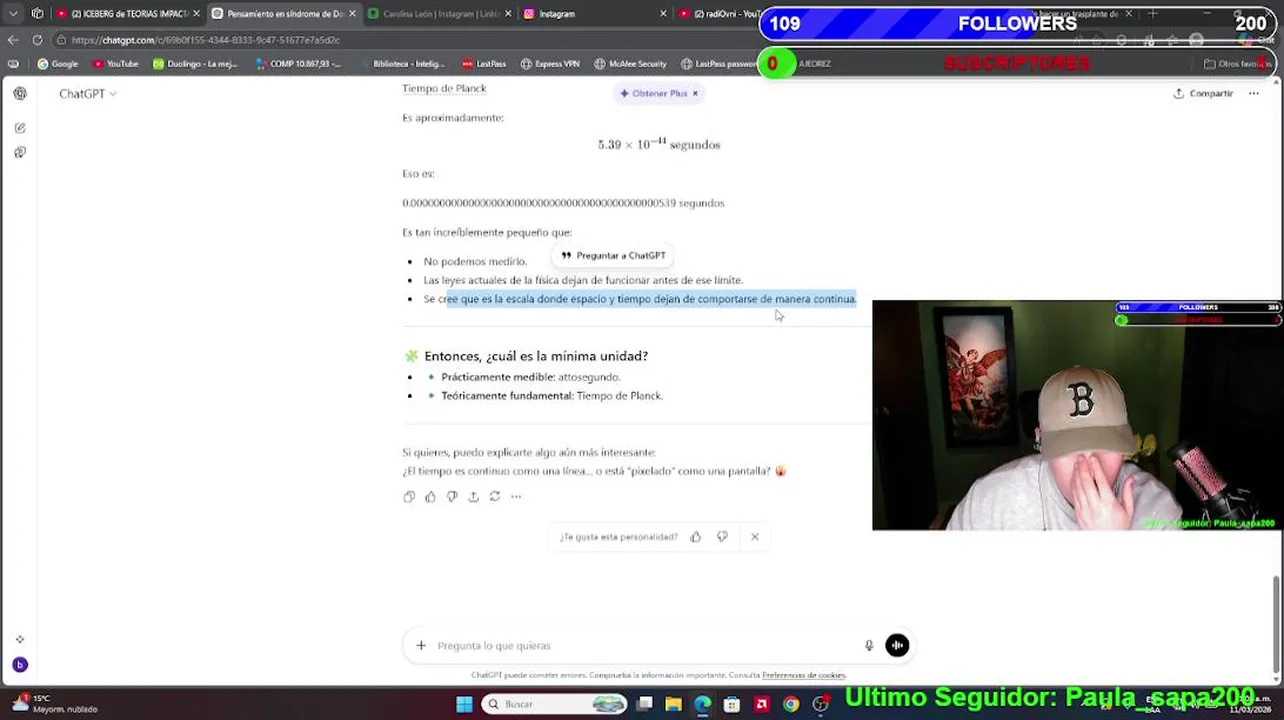Start dictation with the microphone icon
Screen dimensions: 1284x720
[x=869, y=646]
